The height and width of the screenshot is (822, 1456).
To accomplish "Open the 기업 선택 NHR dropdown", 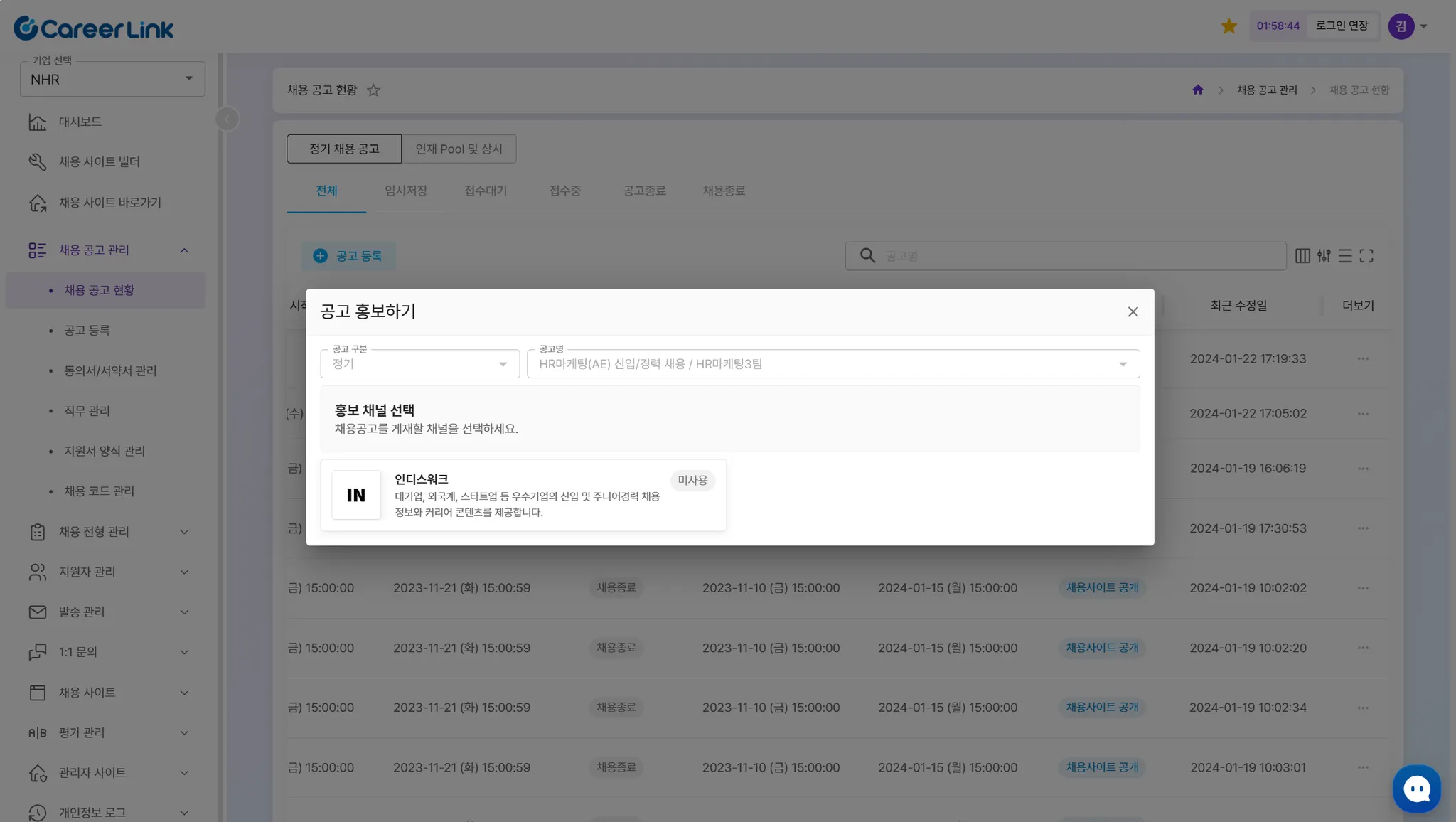I will pos(112,79).
